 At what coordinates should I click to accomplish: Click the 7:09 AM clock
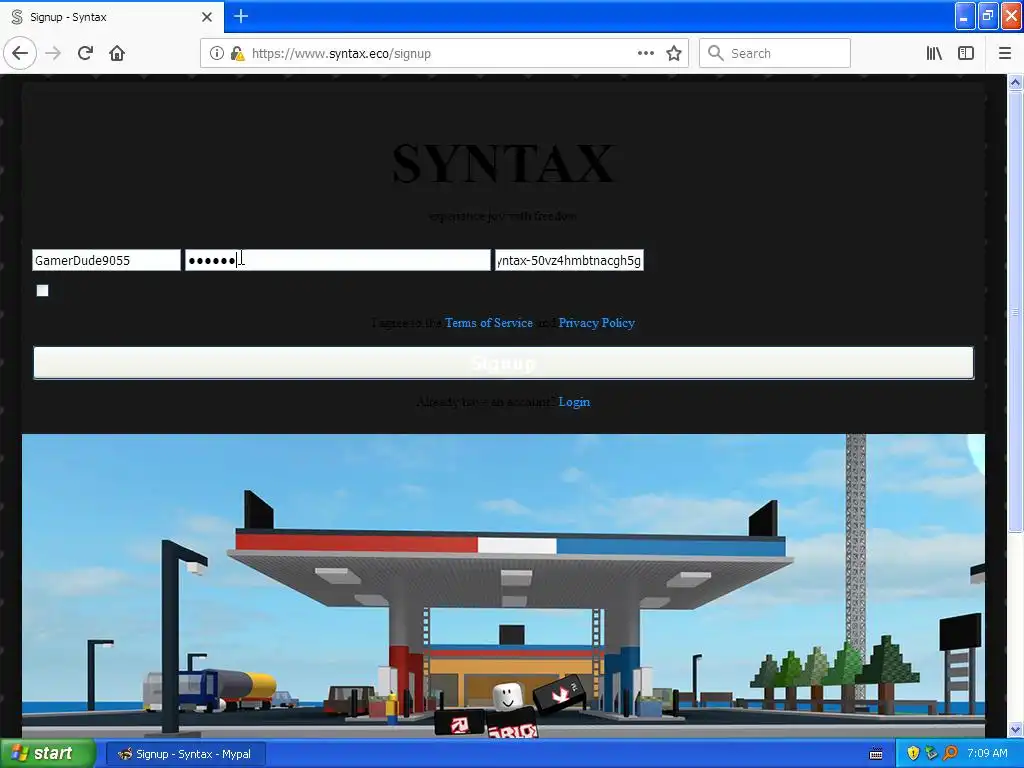(x=987, y=753)
